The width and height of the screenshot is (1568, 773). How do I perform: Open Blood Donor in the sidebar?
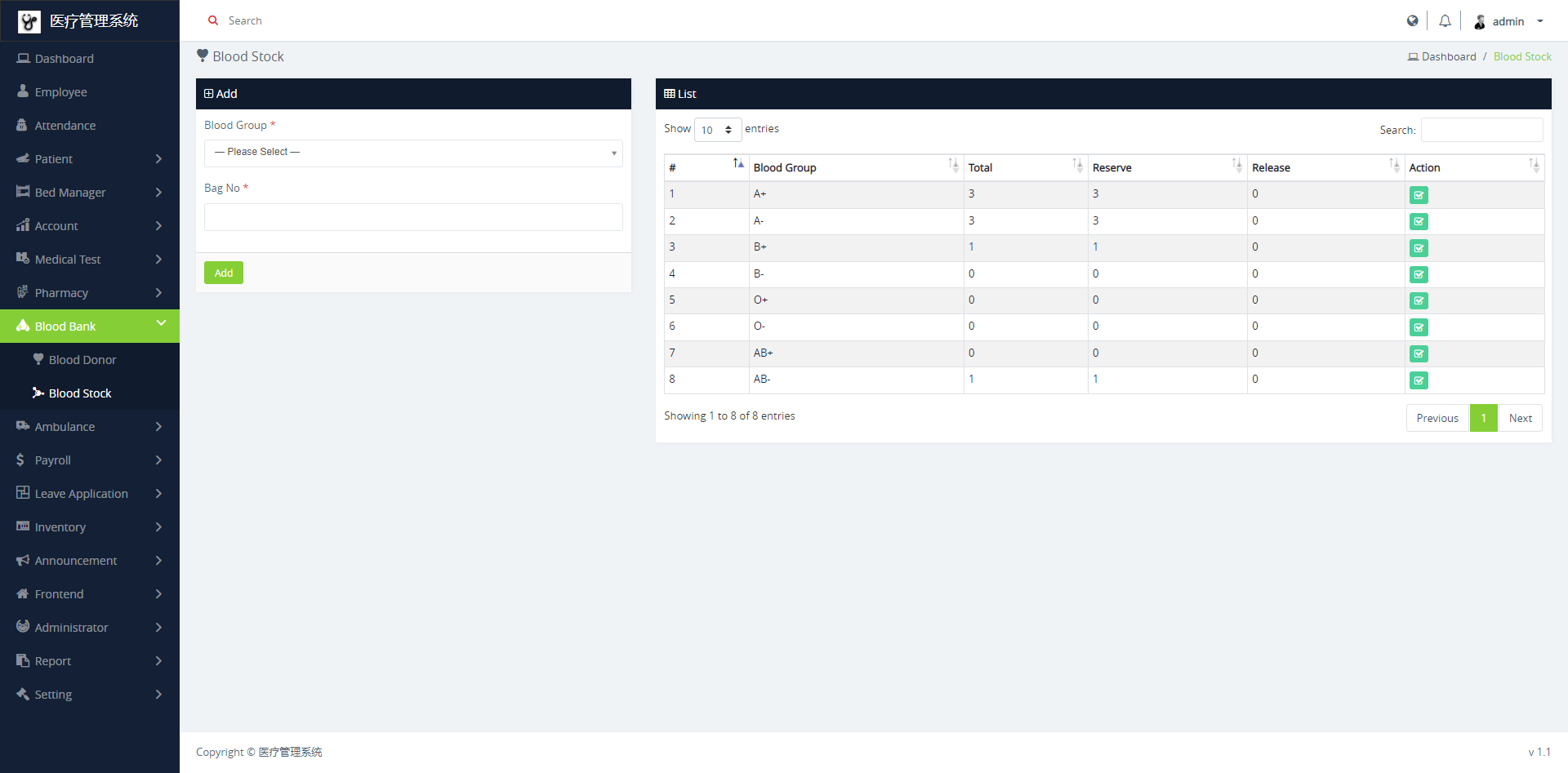[82, 360]
